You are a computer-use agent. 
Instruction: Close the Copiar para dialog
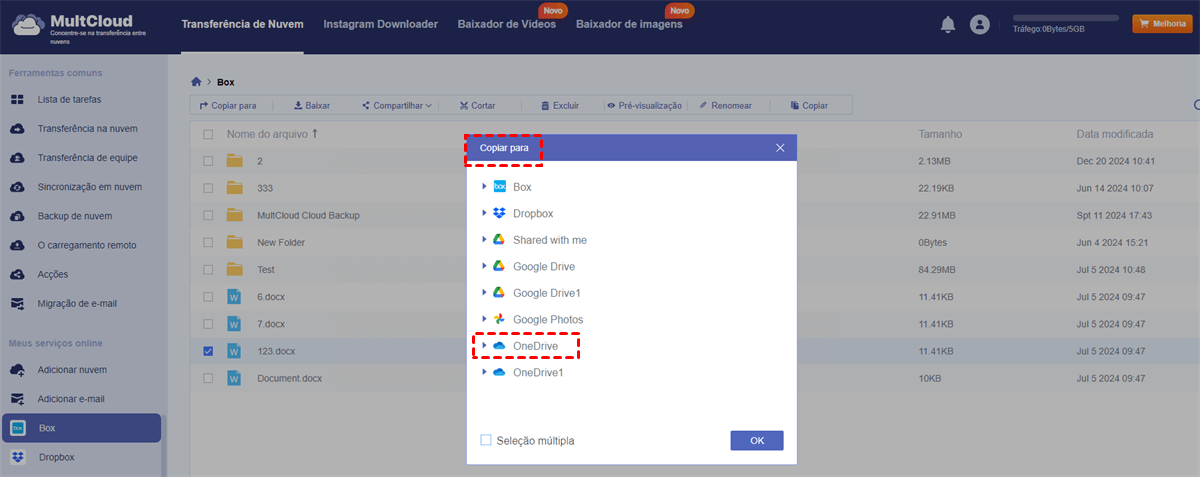coord(780,148)
